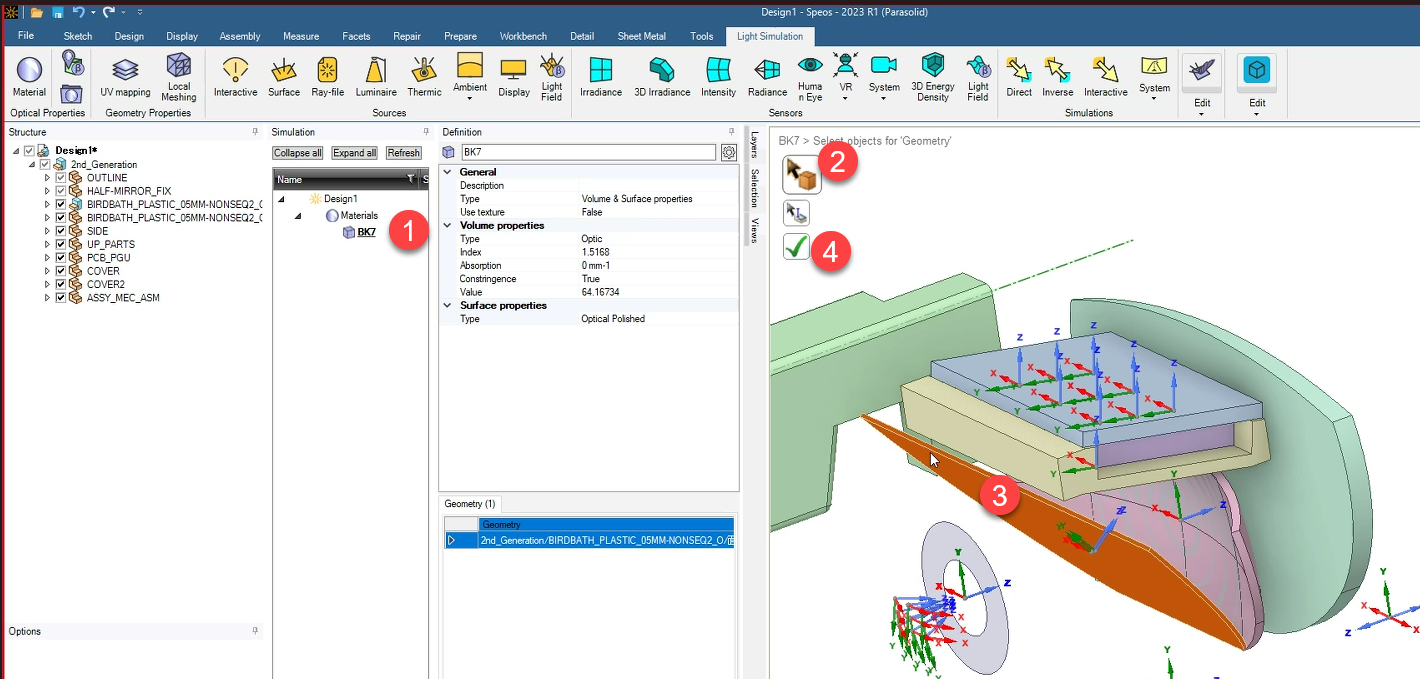Open the Sketch ribbon tab

click(x=78, y=36)
